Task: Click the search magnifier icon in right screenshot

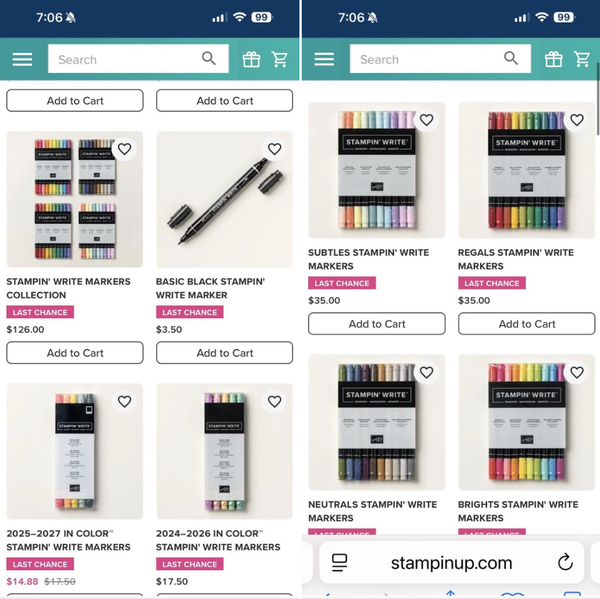Action: [x=510, y=59]
